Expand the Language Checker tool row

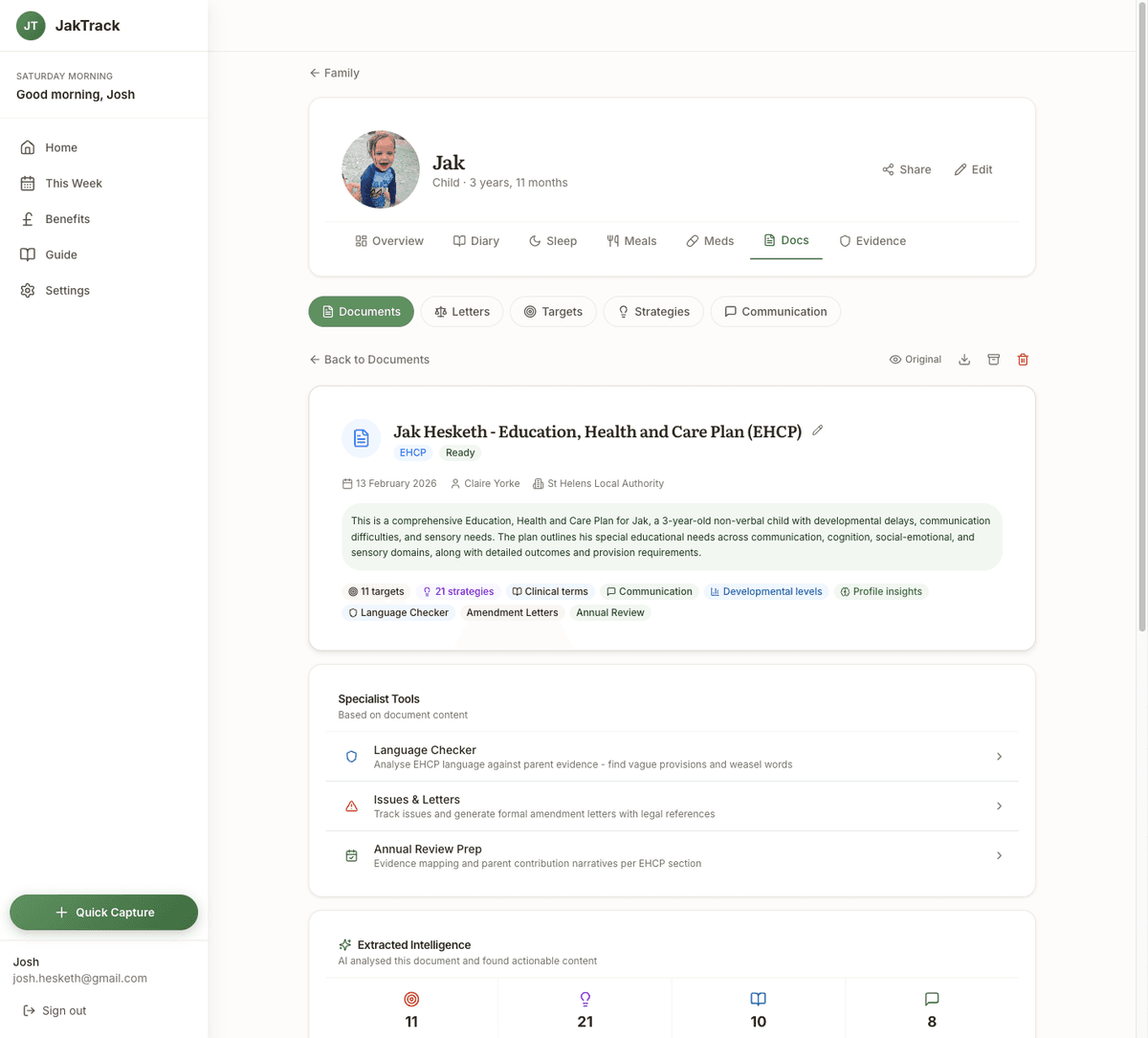click(x=999, y=757)
